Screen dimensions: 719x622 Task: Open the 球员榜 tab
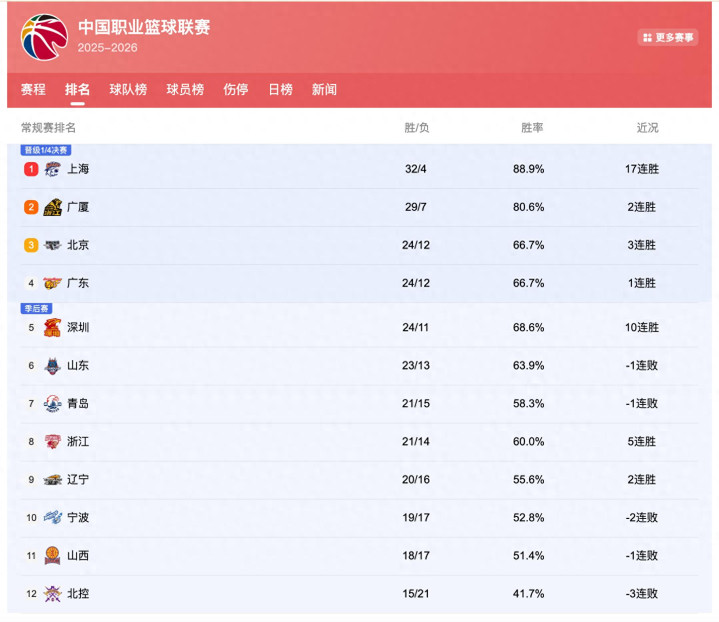pos(185,89)
